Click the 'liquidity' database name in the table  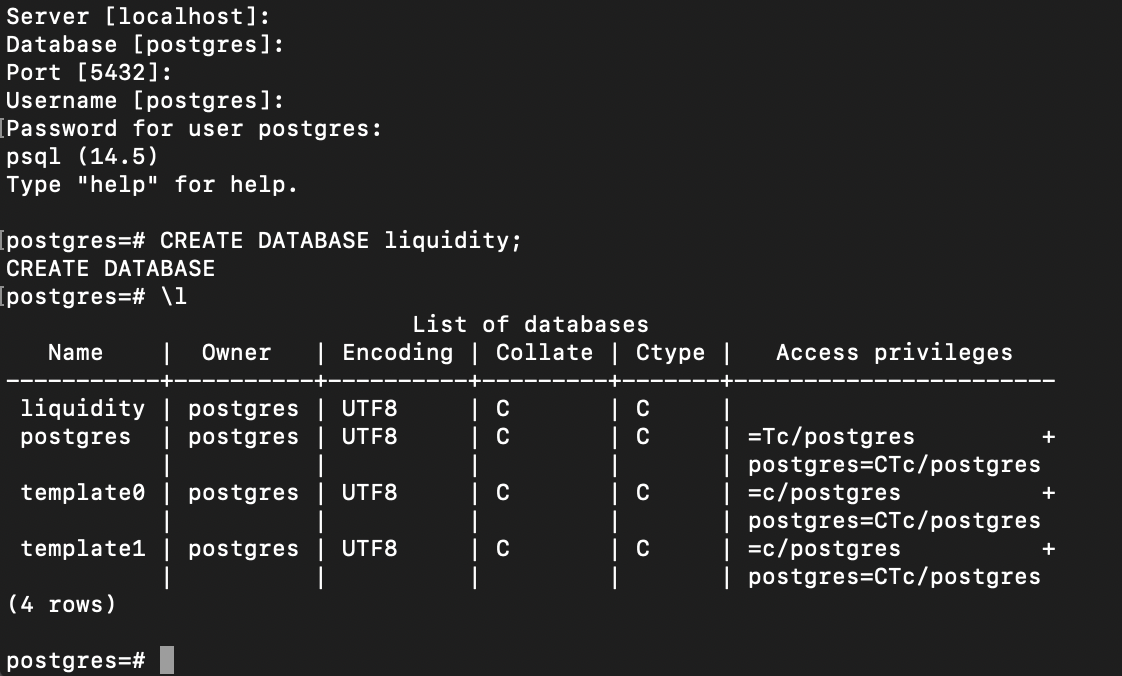point(82,409)
